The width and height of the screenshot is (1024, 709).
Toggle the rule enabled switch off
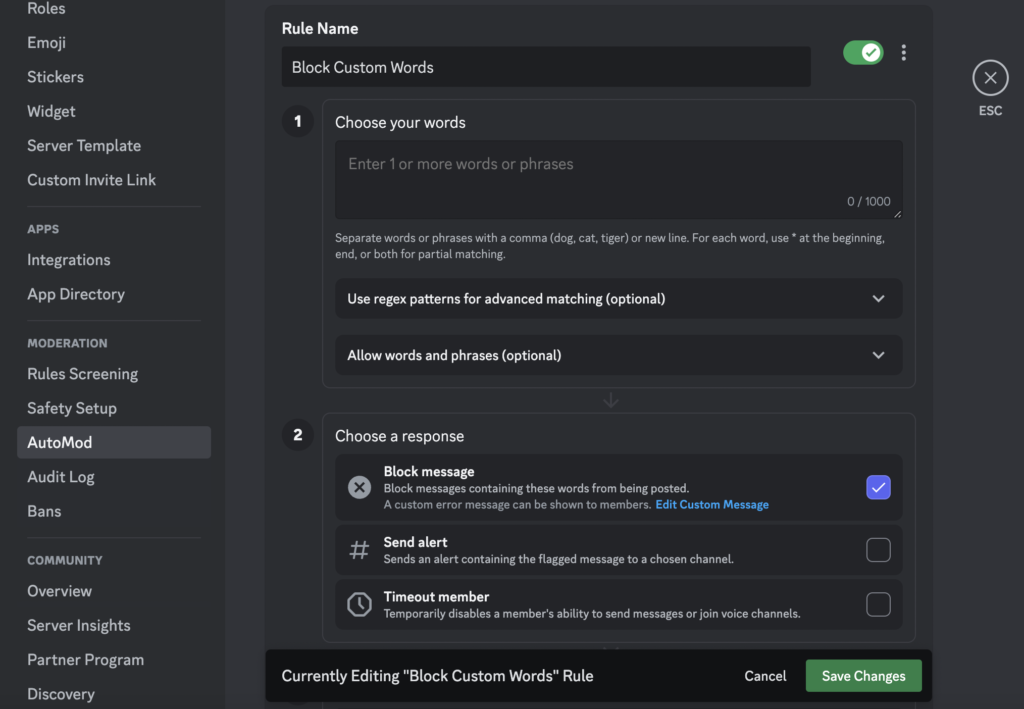[x=863, y=53]
